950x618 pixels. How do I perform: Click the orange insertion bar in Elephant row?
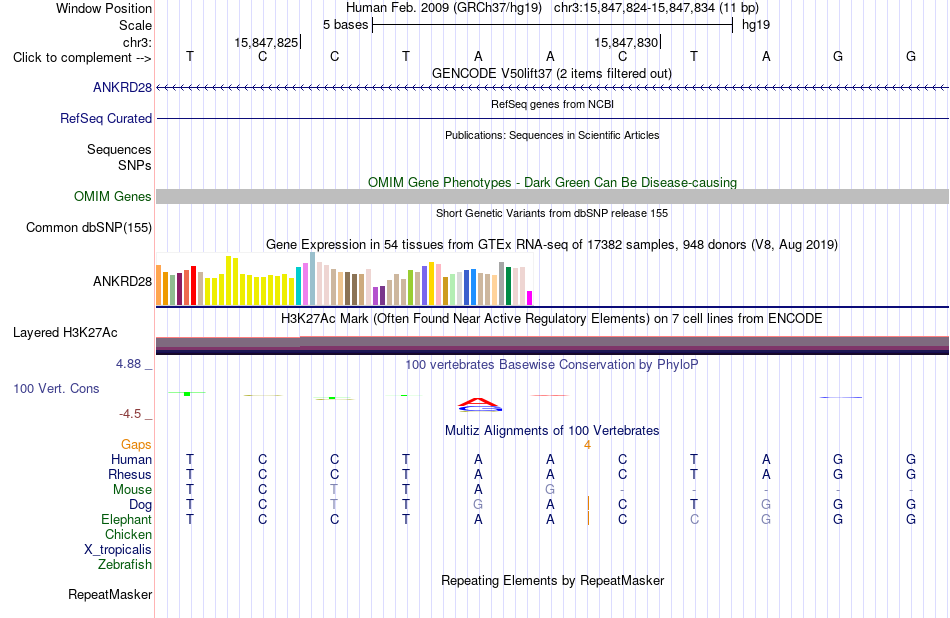pyautogui.click(x=588, y=519)
